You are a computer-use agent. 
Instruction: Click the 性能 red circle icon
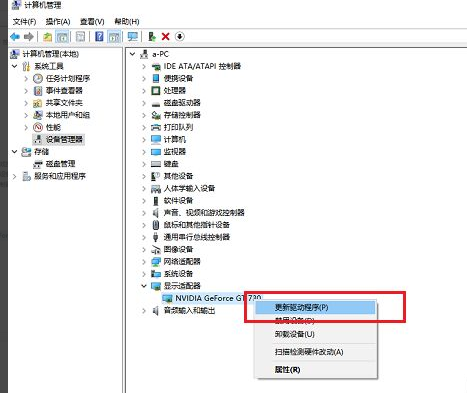click(38, 127)
